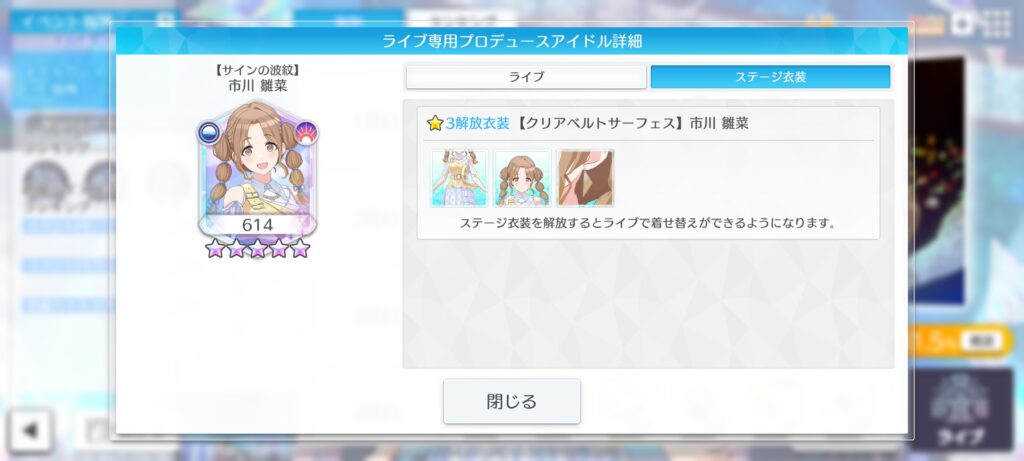Click the purple sunrise badge on idol card

(305, 133)
